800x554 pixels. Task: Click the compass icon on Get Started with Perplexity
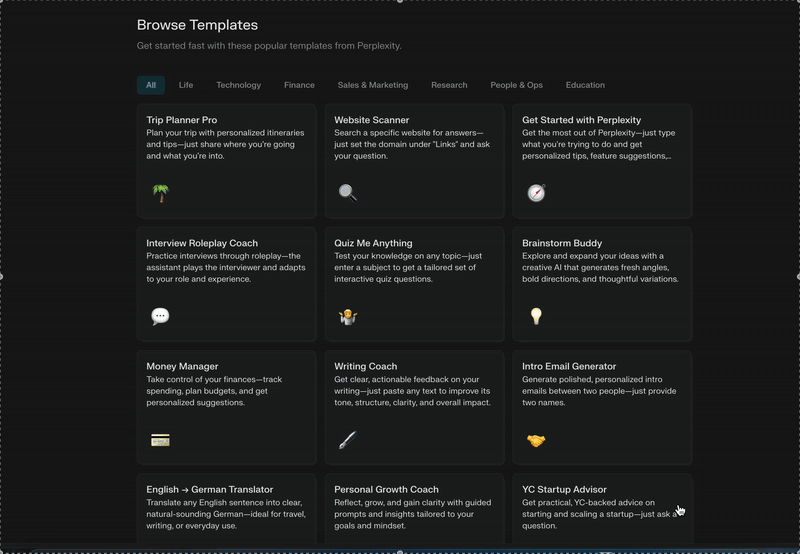tap(536, 193)
